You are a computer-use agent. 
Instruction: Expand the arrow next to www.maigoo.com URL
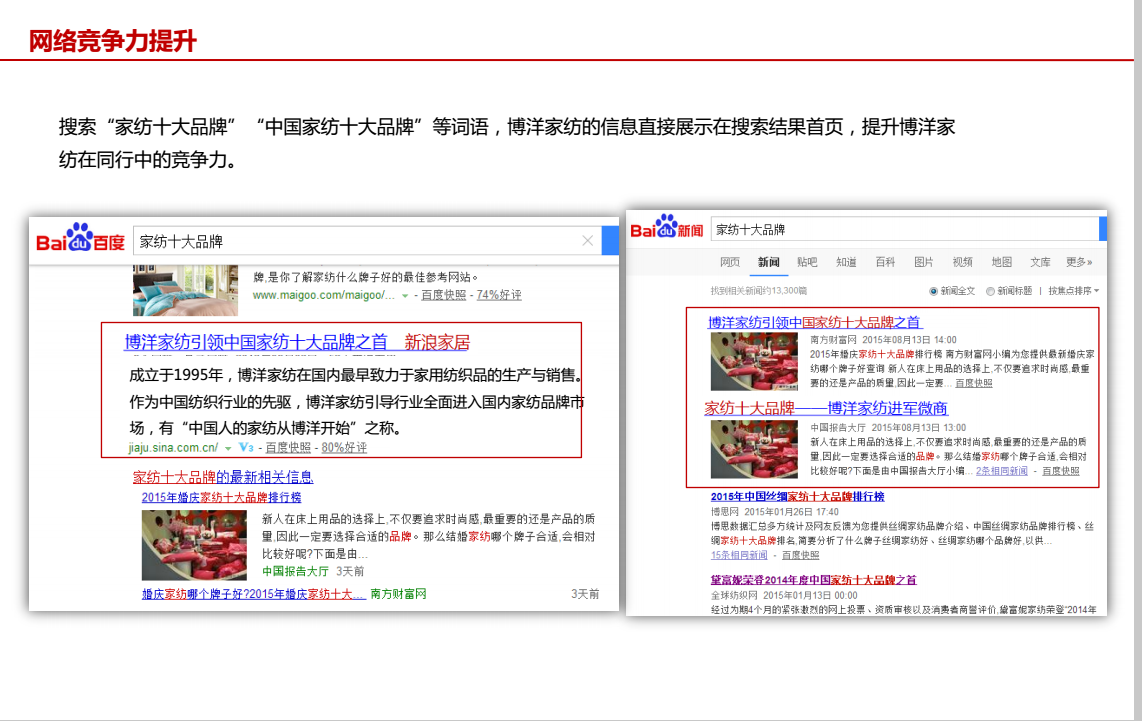coord(405,296)
